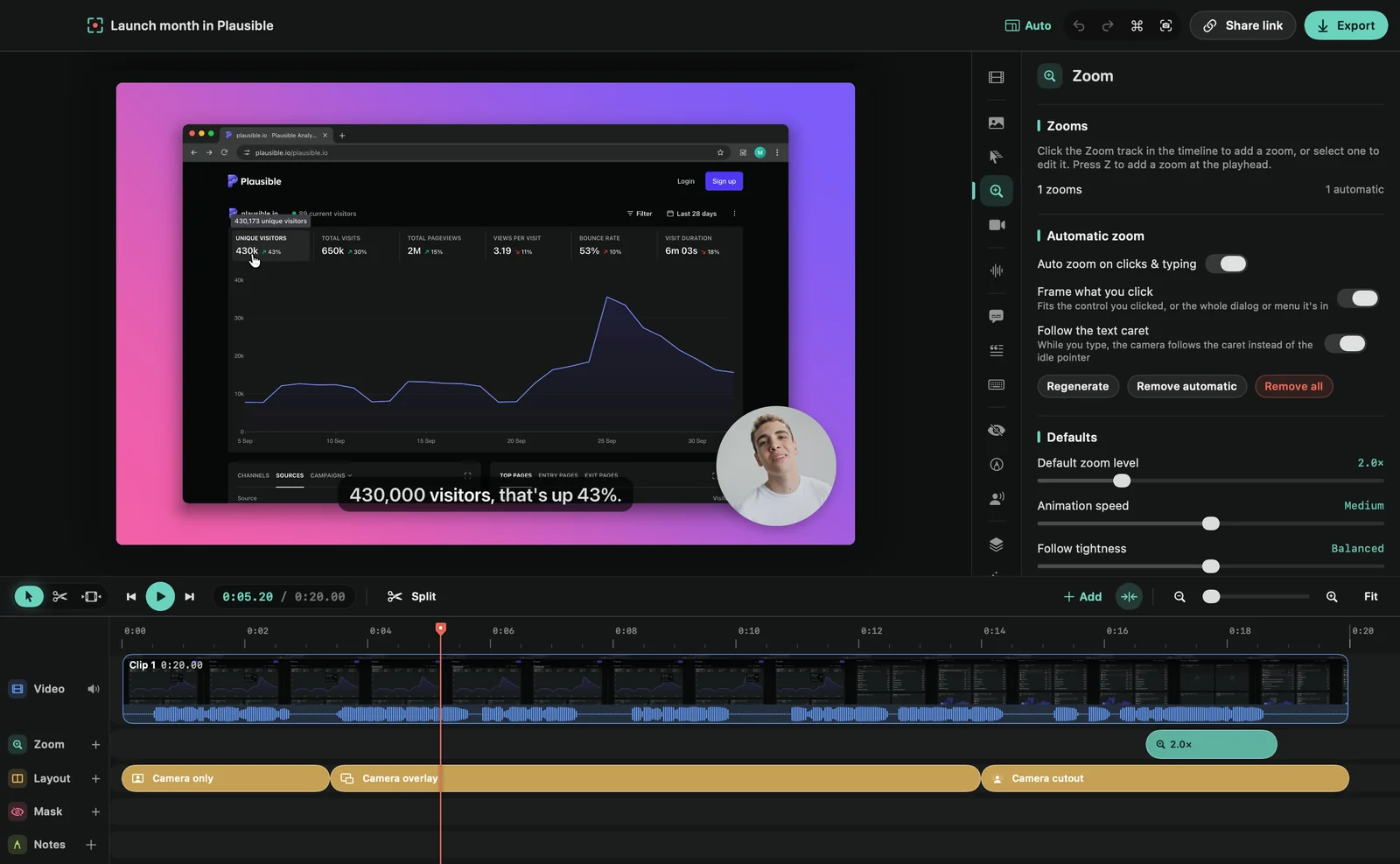This screenshot has width=1400, height=864.
Task: Open the keyboard command shortcuts icon
Action: click(1137, 25)
